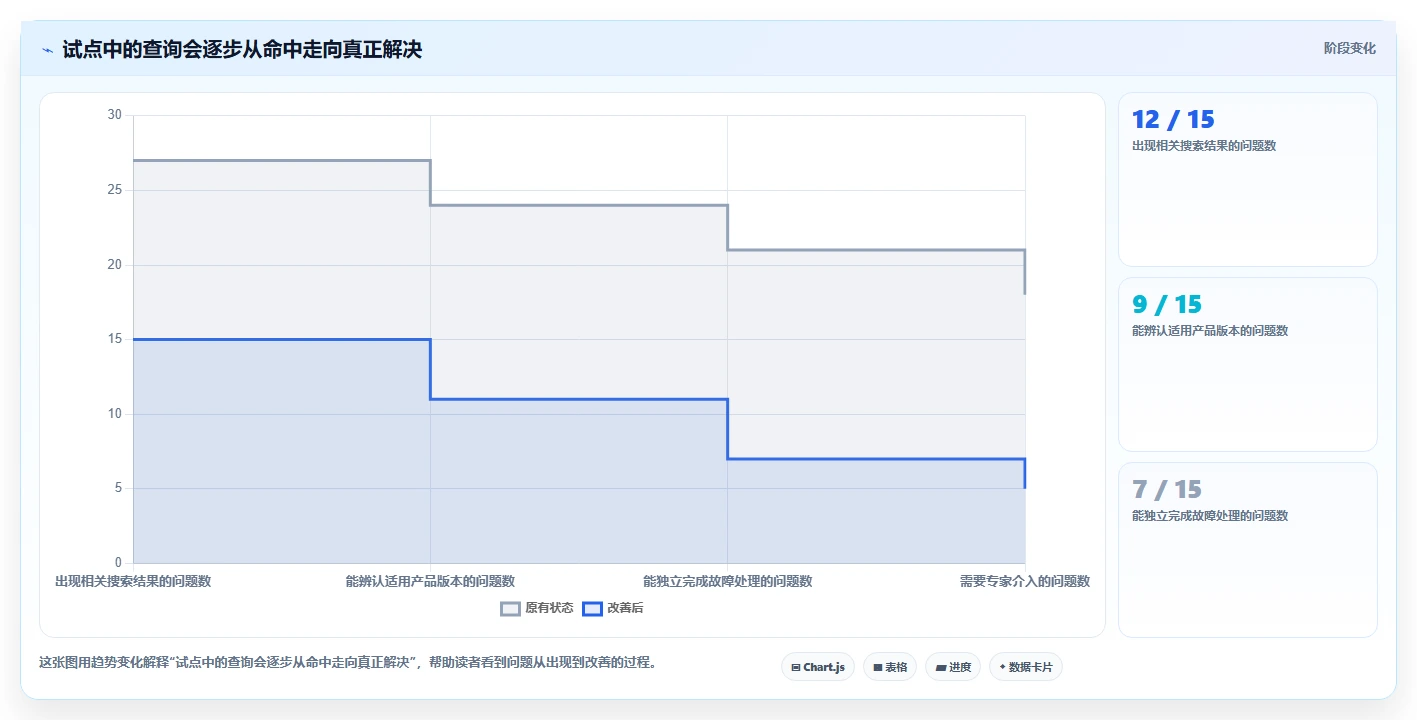Click the Chart.js tag button
Image resolution: width=1417 pixels, height=720 pixels.
[818, 667]
